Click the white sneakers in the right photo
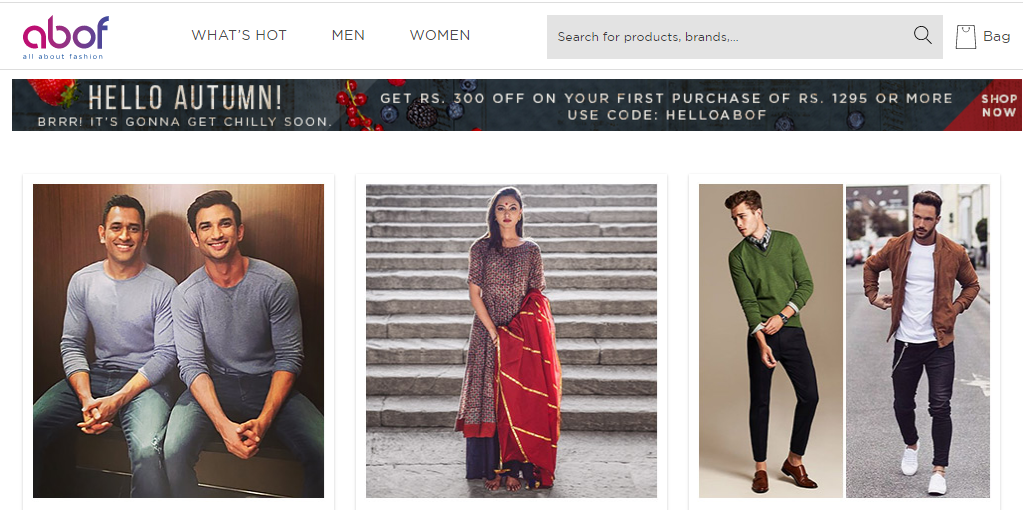The image size is (1023, 510). 923,470
